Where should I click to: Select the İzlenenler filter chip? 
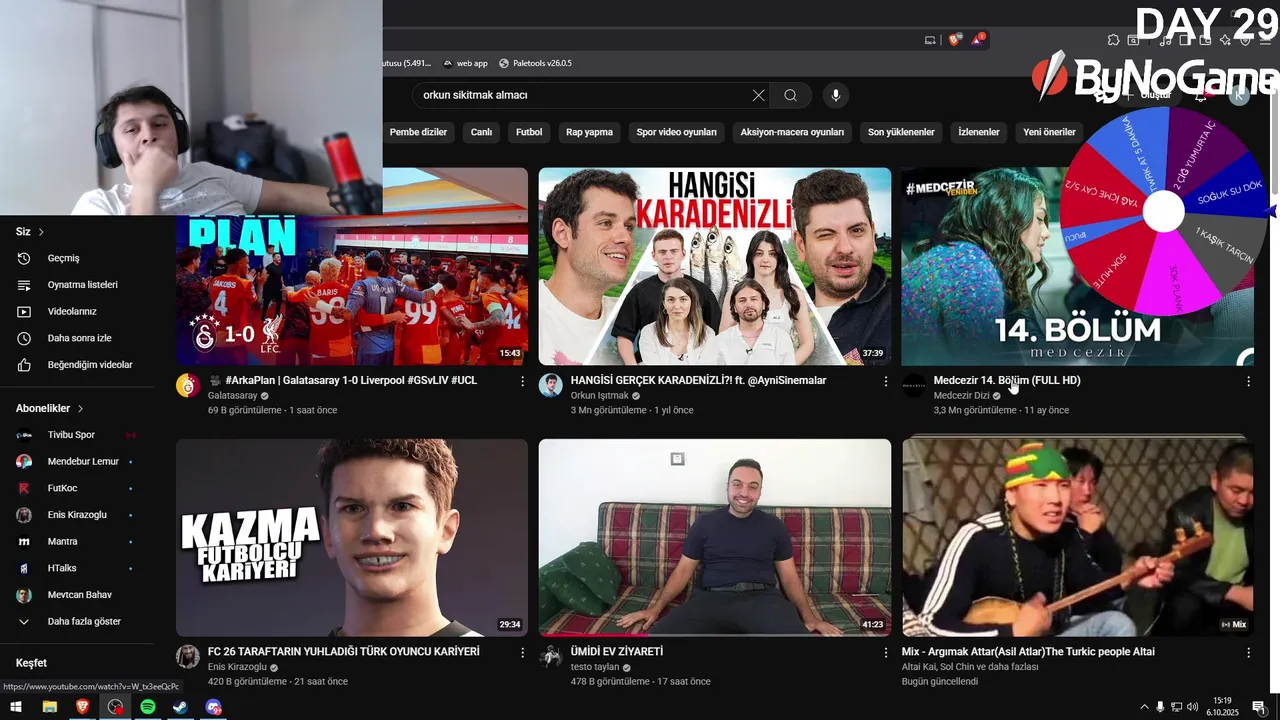(x=979, y=132)
